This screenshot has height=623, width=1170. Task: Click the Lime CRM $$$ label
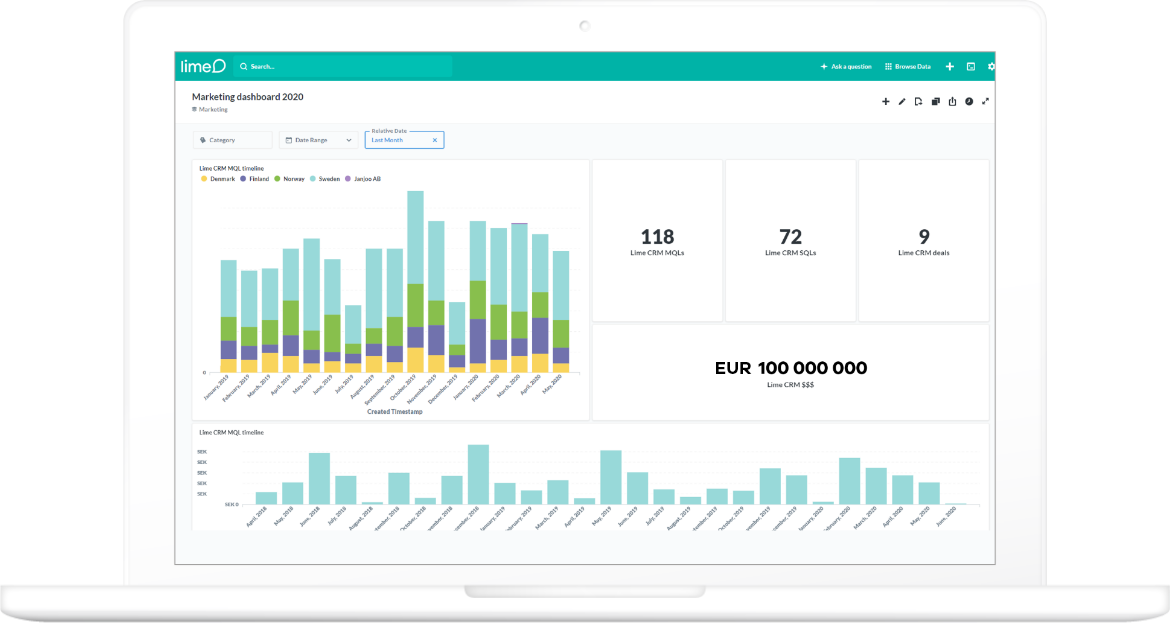791,385
